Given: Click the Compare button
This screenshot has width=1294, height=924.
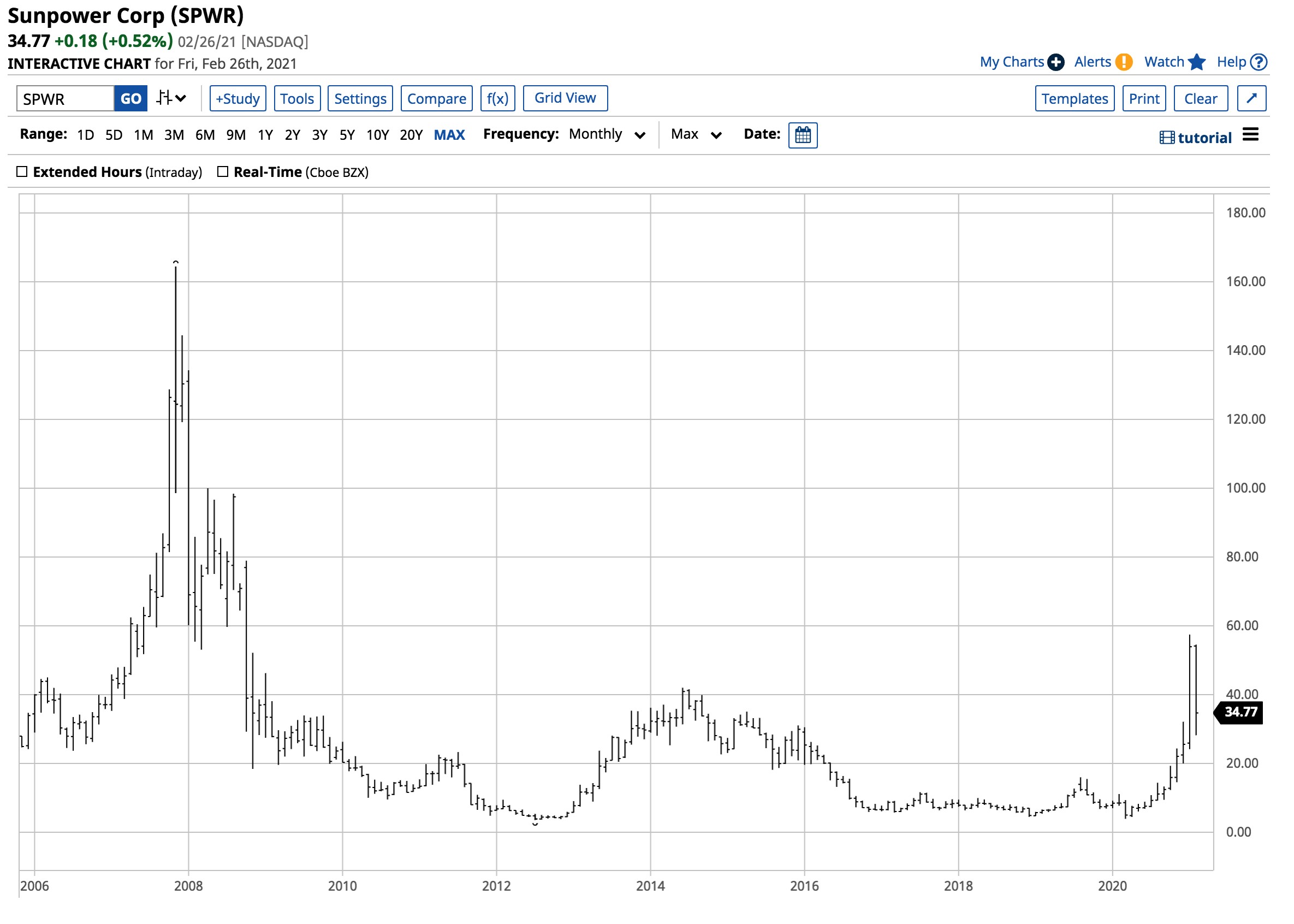Looking at the screenshot, I should [436, 98].
